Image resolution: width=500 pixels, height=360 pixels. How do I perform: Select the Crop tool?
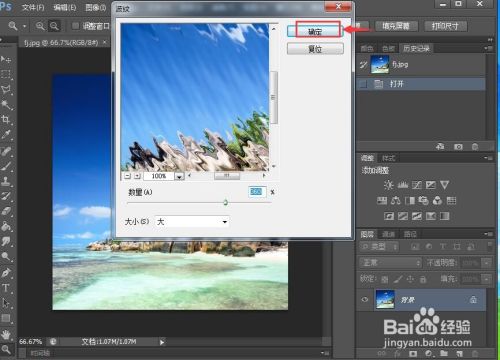(6, 119)
